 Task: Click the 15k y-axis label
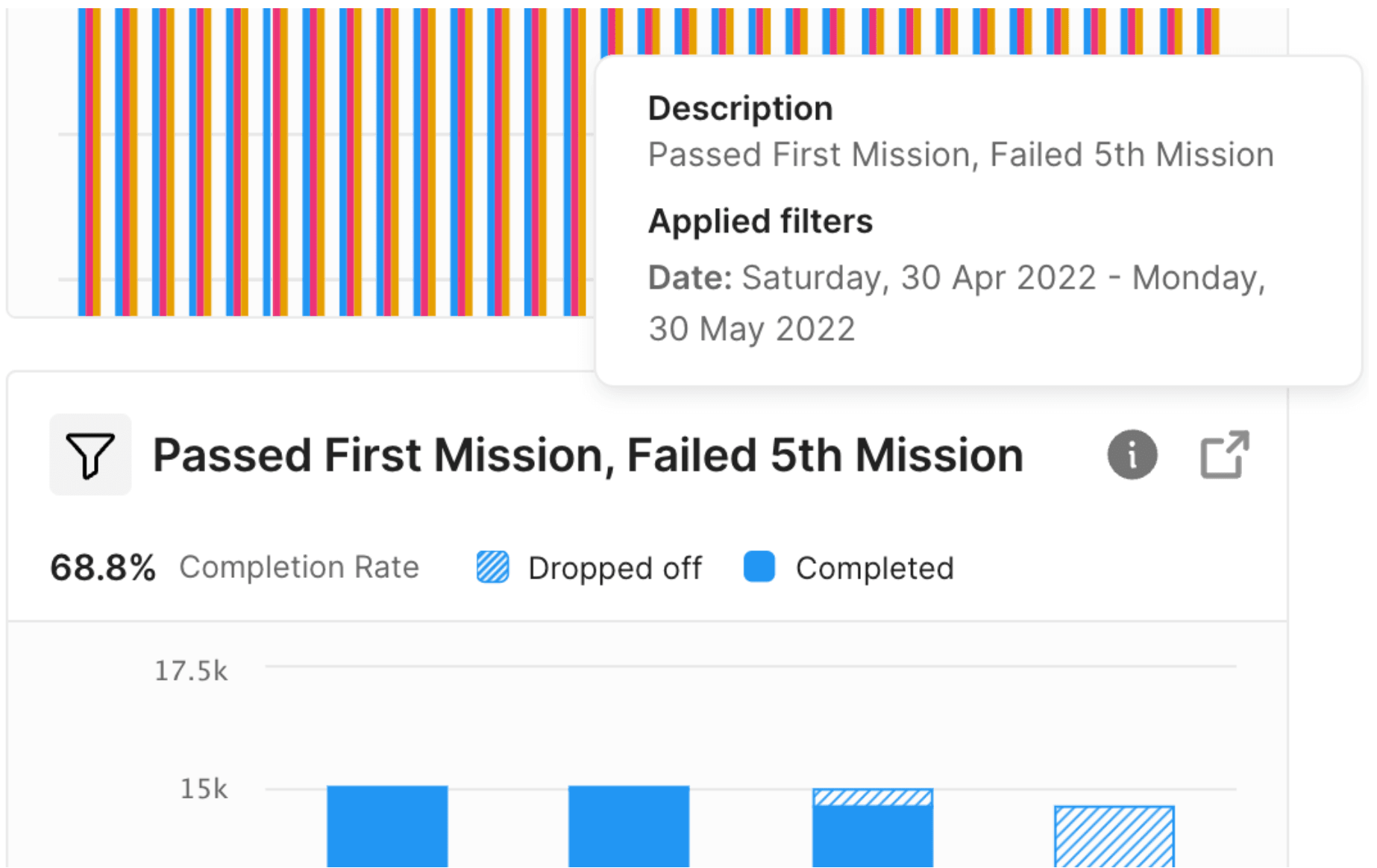(x=204, y=789)
